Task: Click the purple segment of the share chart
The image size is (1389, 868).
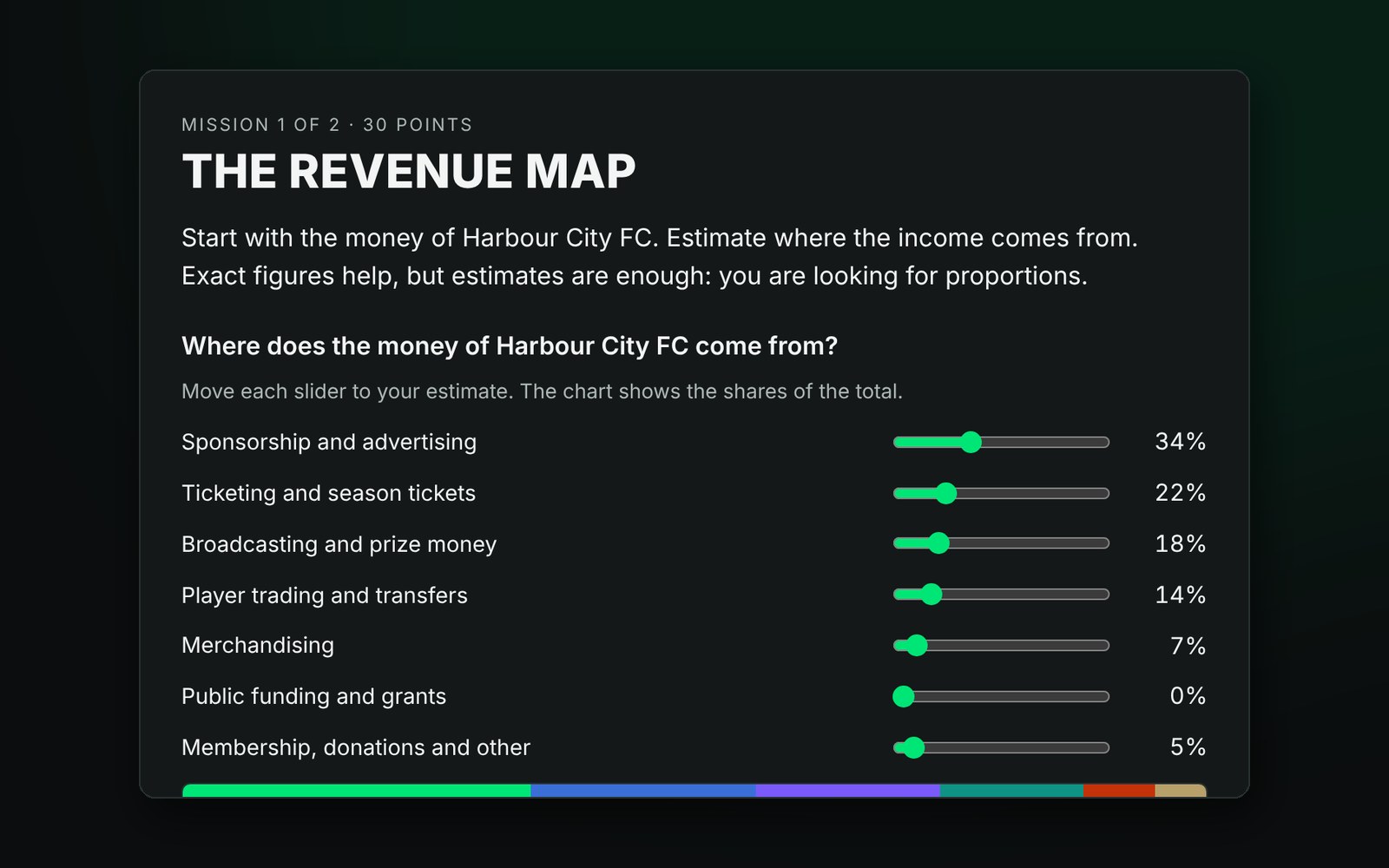Action: 848,791
